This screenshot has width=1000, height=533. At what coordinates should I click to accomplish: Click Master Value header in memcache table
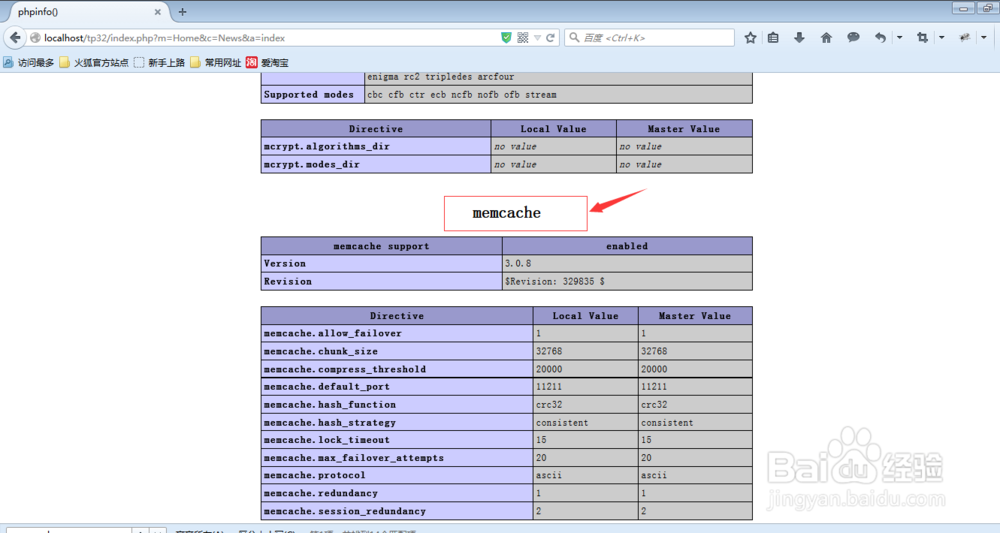tap(695, 316)
